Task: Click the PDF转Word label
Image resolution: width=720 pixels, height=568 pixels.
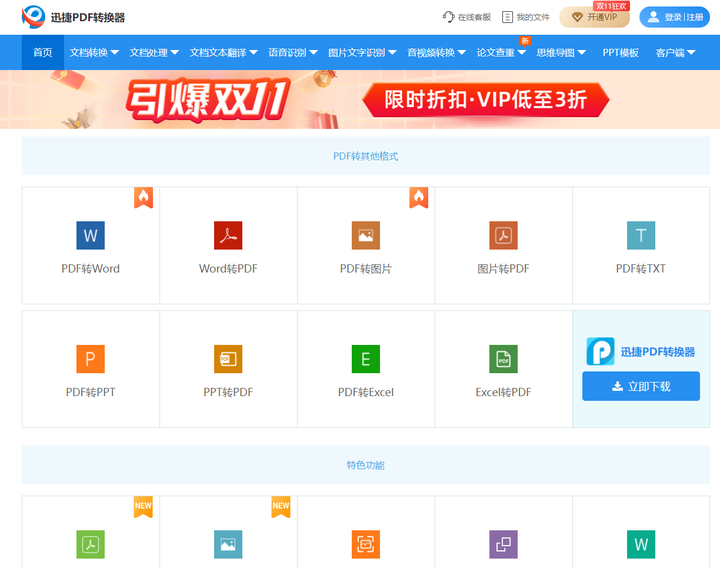Action: click(90, 269)
